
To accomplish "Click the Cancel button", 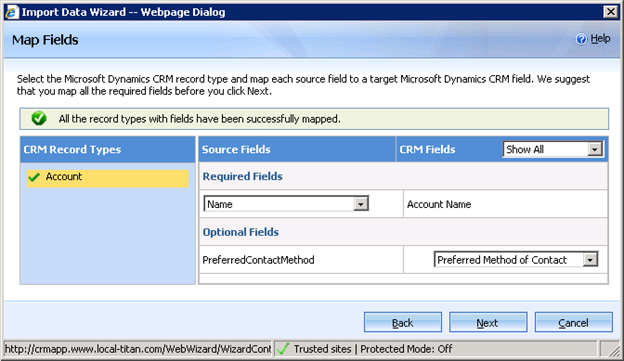I will 573,322.
